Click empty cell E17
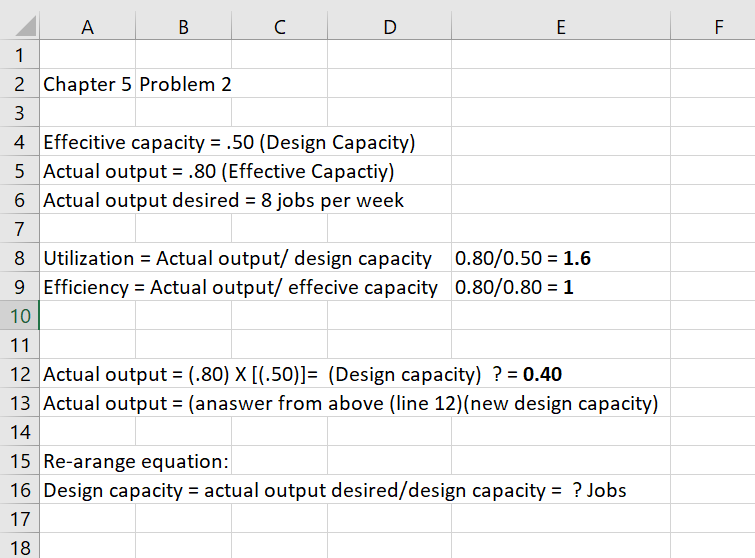This screenshot has height=558, width=755. pos(561,519)
